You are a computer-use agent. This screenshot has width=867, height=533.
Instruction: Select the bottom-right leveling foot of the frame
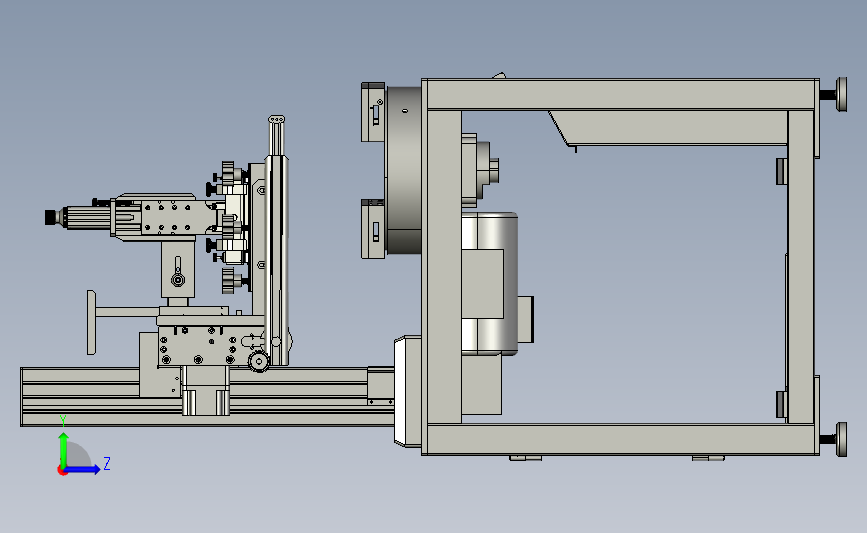(834, 440)
